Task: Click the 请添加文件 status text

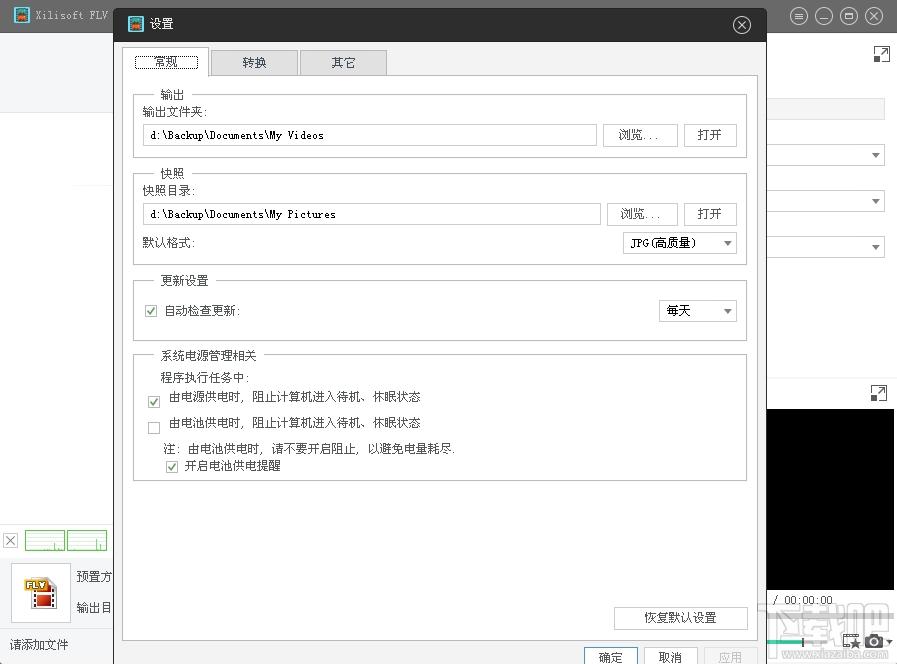Action: pyautogui.click(x=39, y=645)
